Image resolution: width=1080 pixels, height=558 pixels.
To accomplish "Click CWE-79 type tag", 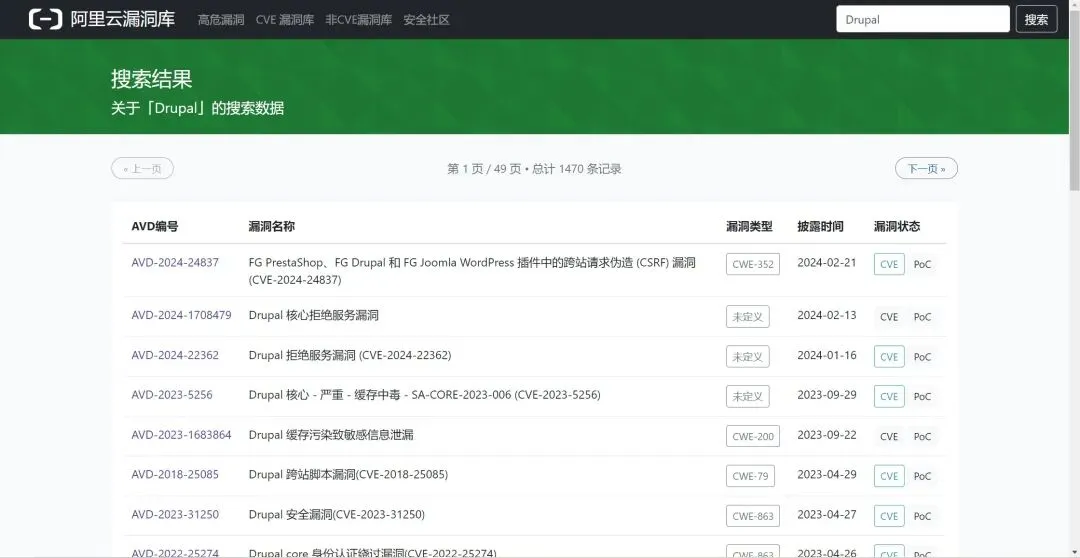I will pos(750,476).
